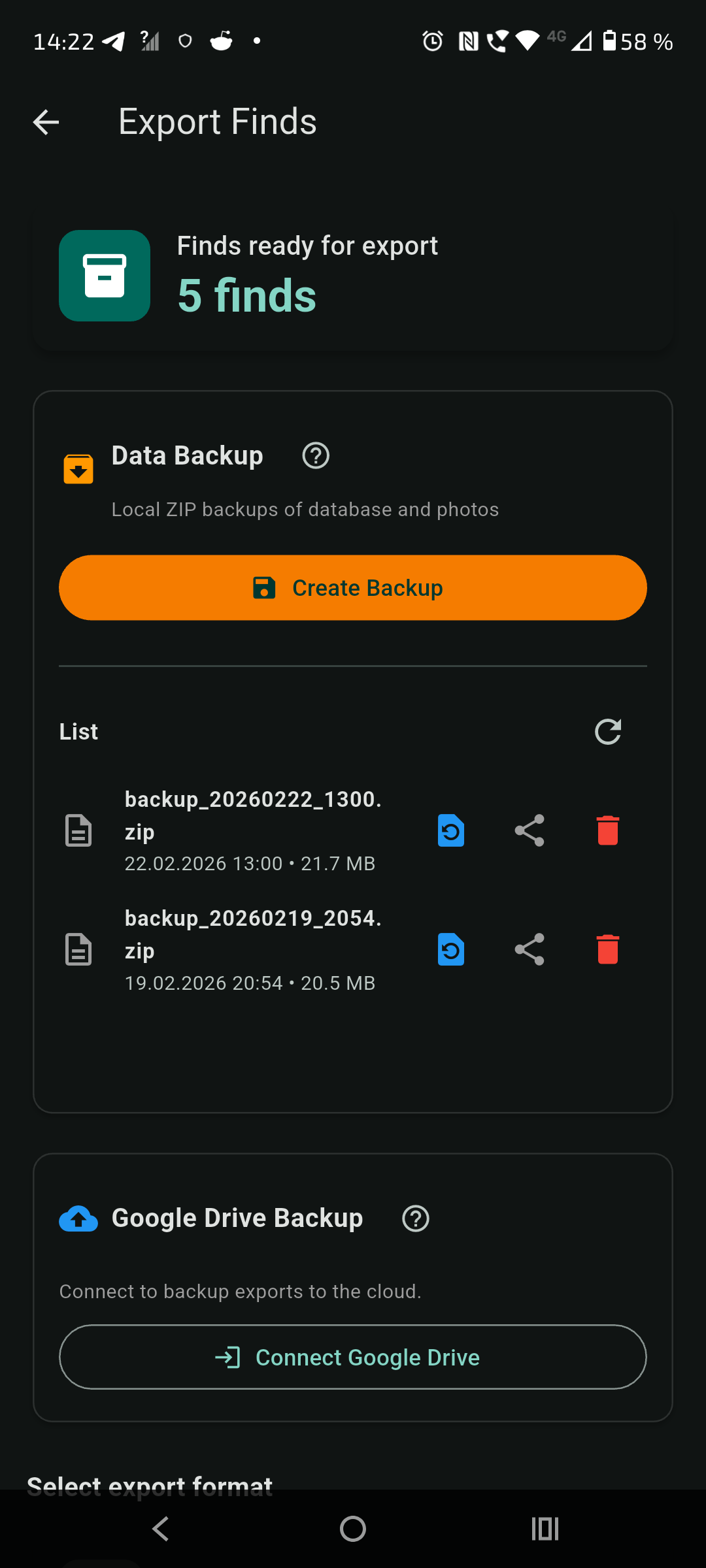Open the Google Drive Backup help tooltip

(x=415, y=1218)
